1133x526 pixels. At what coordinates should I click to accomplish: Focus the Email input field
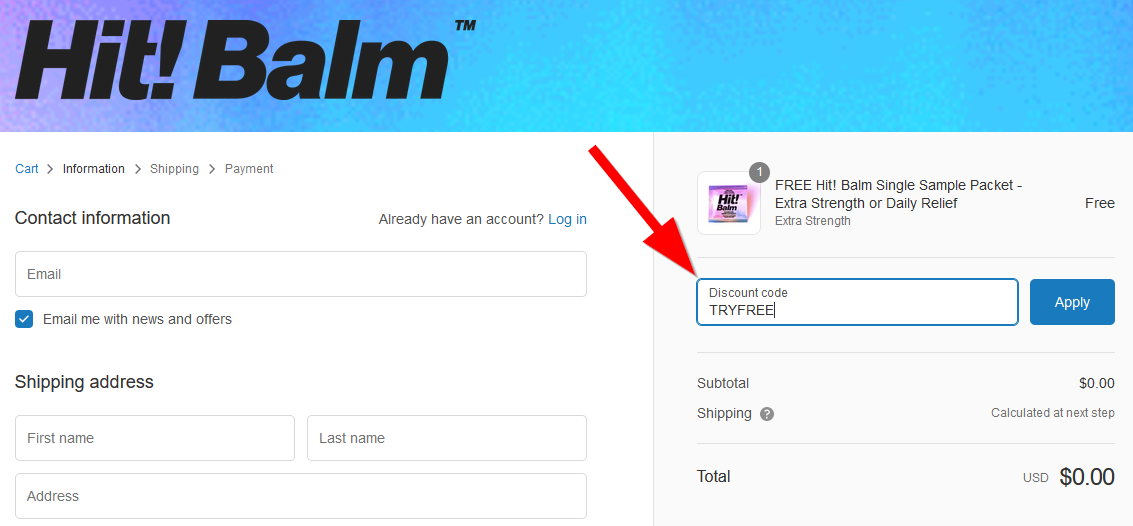click(x=301, y=274)
